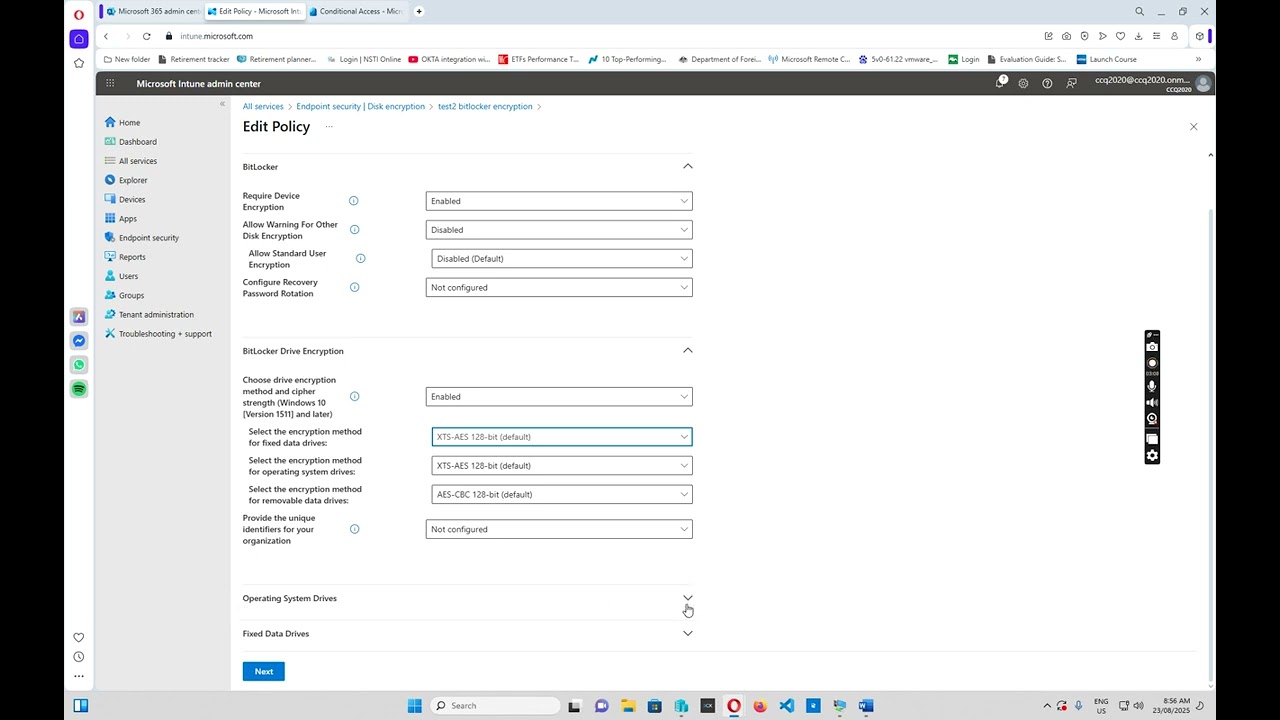Show info for Require Device Encryption
Image resolution: width=1280 pixels, height=720 pixels.
pos(353,201)
